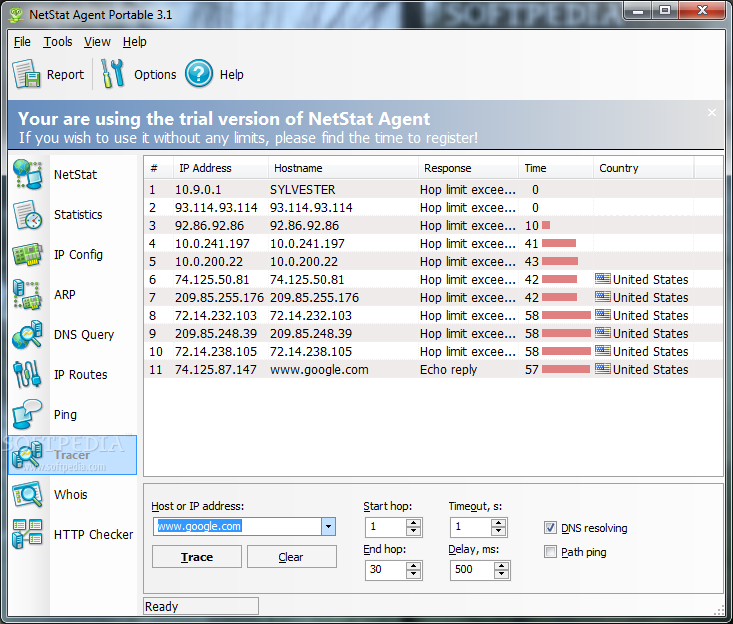
Task: Enable the Path ping checkbox
Action: 550,552
